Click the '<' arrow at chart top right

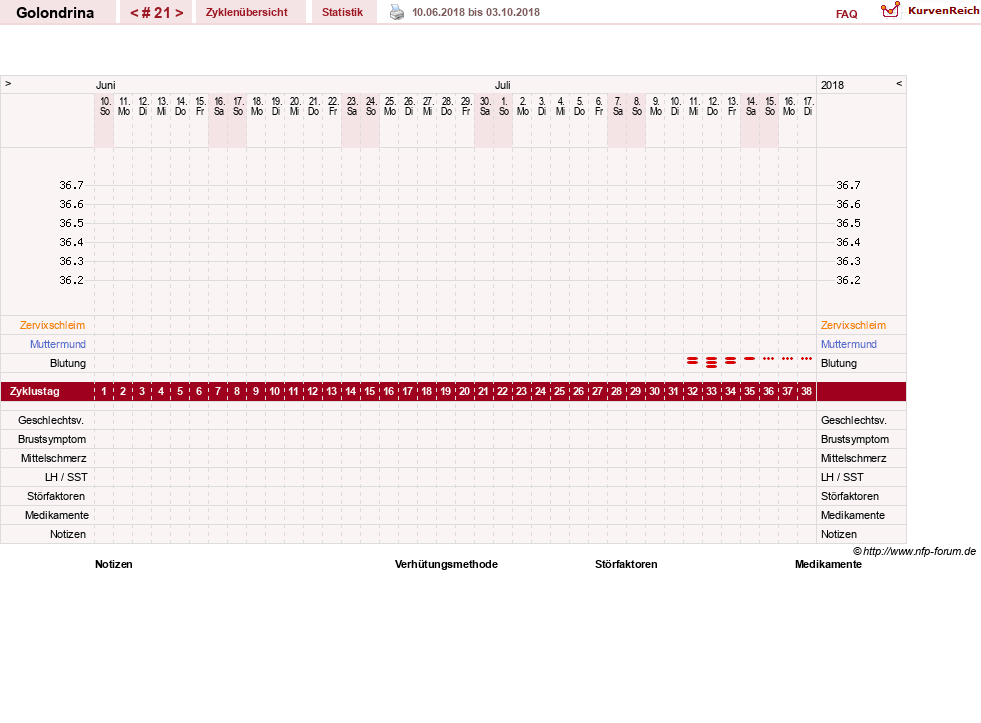point(899,83)
